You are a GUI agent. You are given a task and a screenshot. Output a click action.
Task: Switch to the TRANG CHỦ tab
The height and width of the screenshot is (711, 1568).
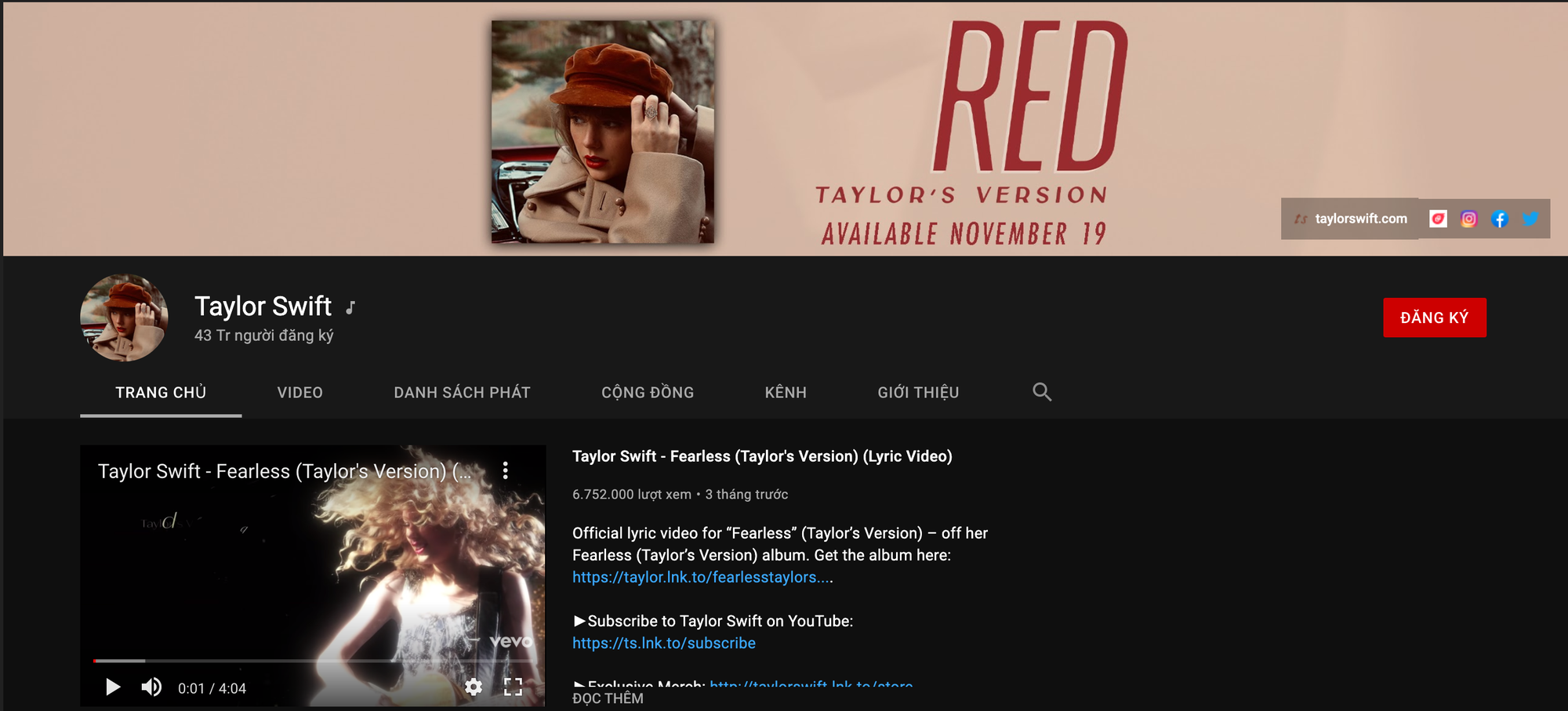click(161, 392)
